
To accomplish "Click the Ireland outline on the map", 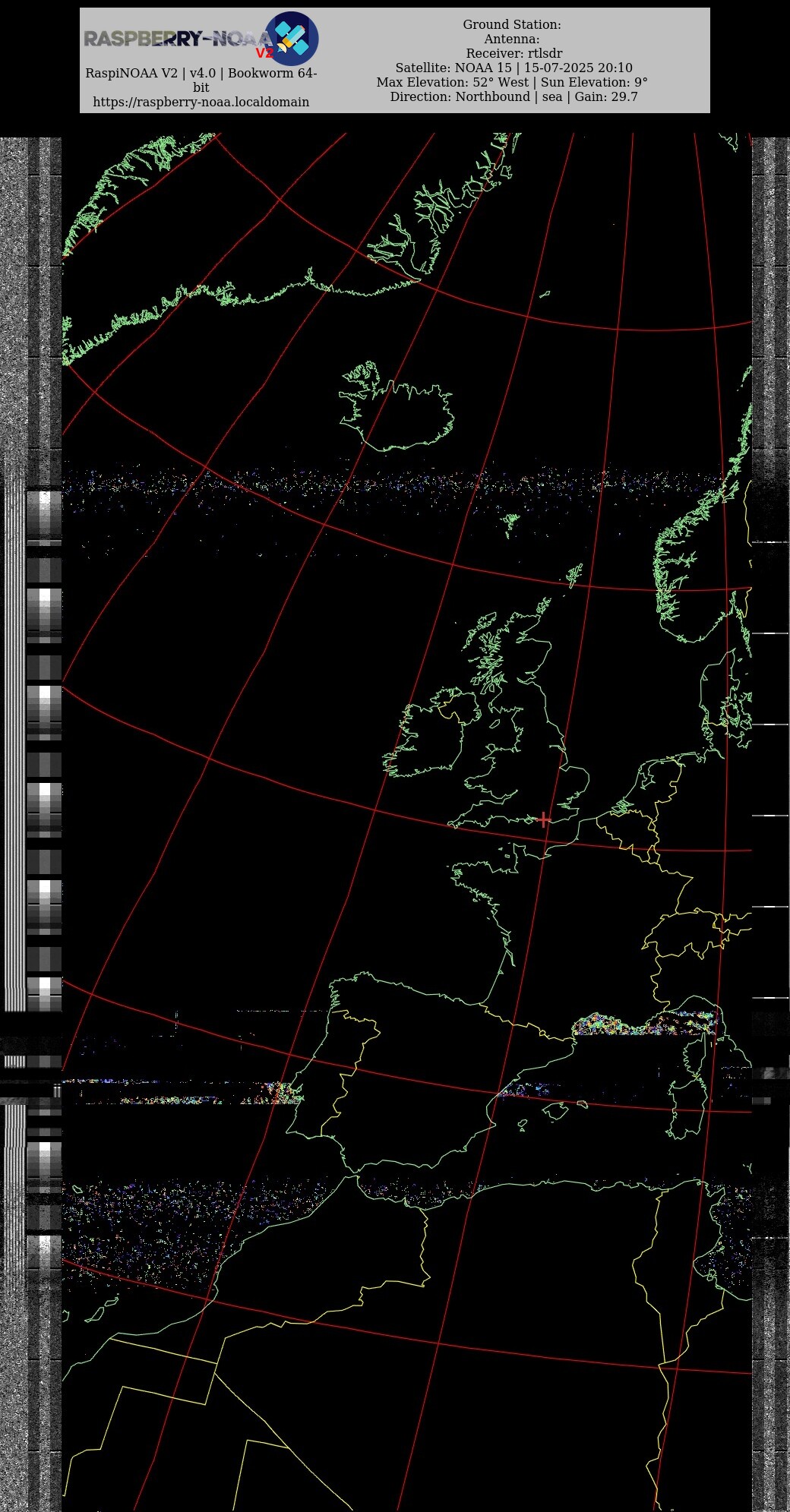I will coord(431,733).
